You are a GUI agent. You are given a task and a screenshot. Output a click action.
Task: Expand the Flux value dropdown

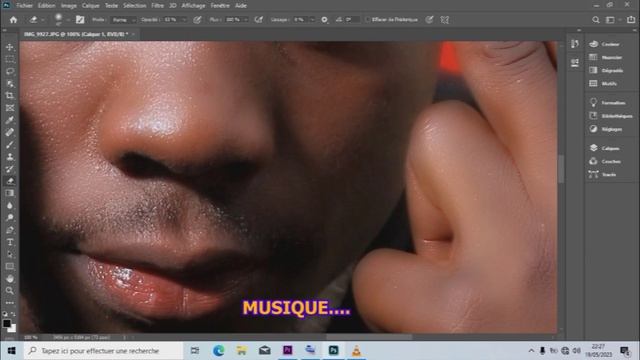pos(246,20)
